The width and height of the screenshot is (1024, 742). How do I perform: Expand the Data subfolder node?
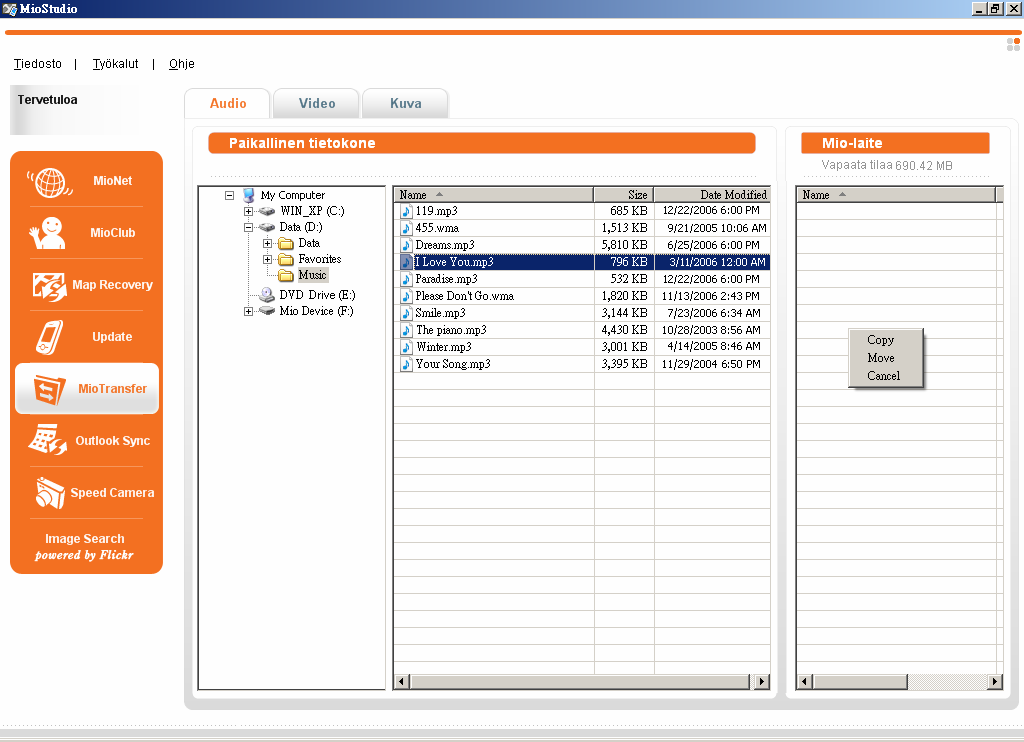[267, 244]
